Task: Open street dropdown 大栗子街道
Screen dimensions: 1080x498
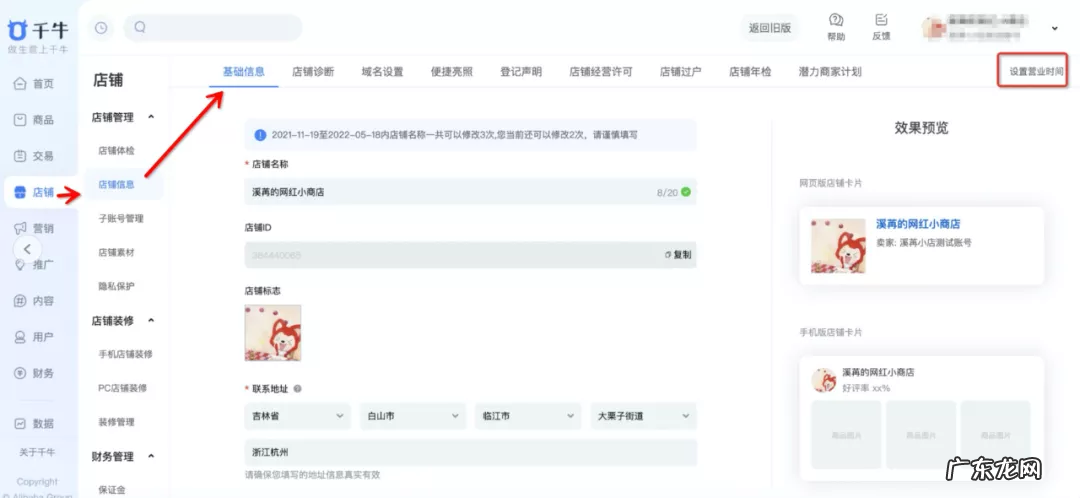Action: pos(643,416)
